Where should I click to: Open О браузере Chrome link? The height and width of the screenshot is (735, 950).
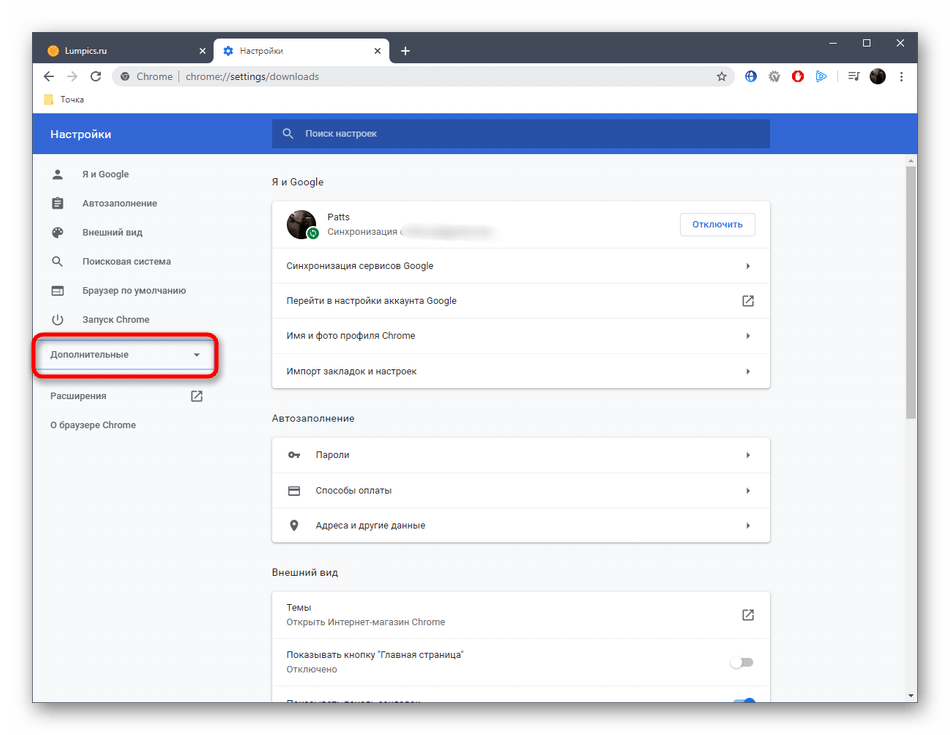click(93, 425)
